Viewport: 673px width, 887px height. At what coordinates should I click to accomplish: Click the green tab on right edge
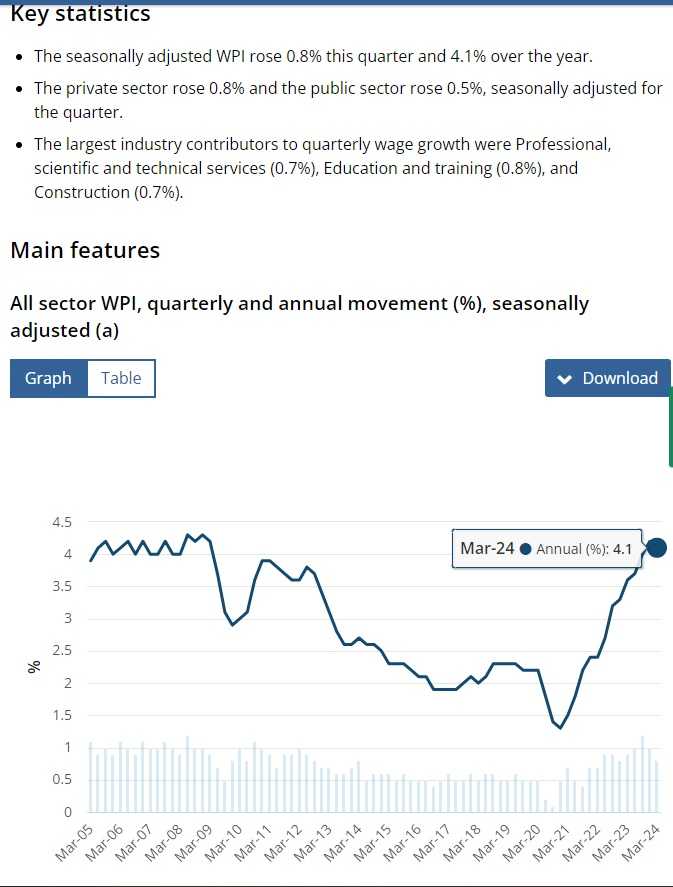coord(670,430)
